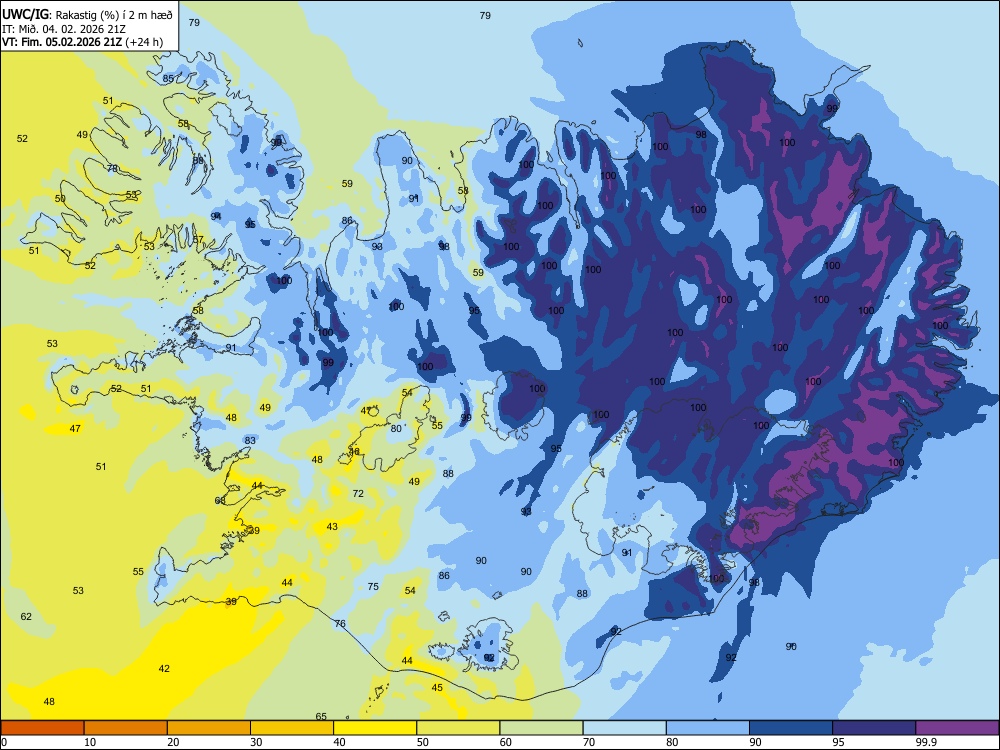Click the legend label '40'

click(x=339, y=742)
